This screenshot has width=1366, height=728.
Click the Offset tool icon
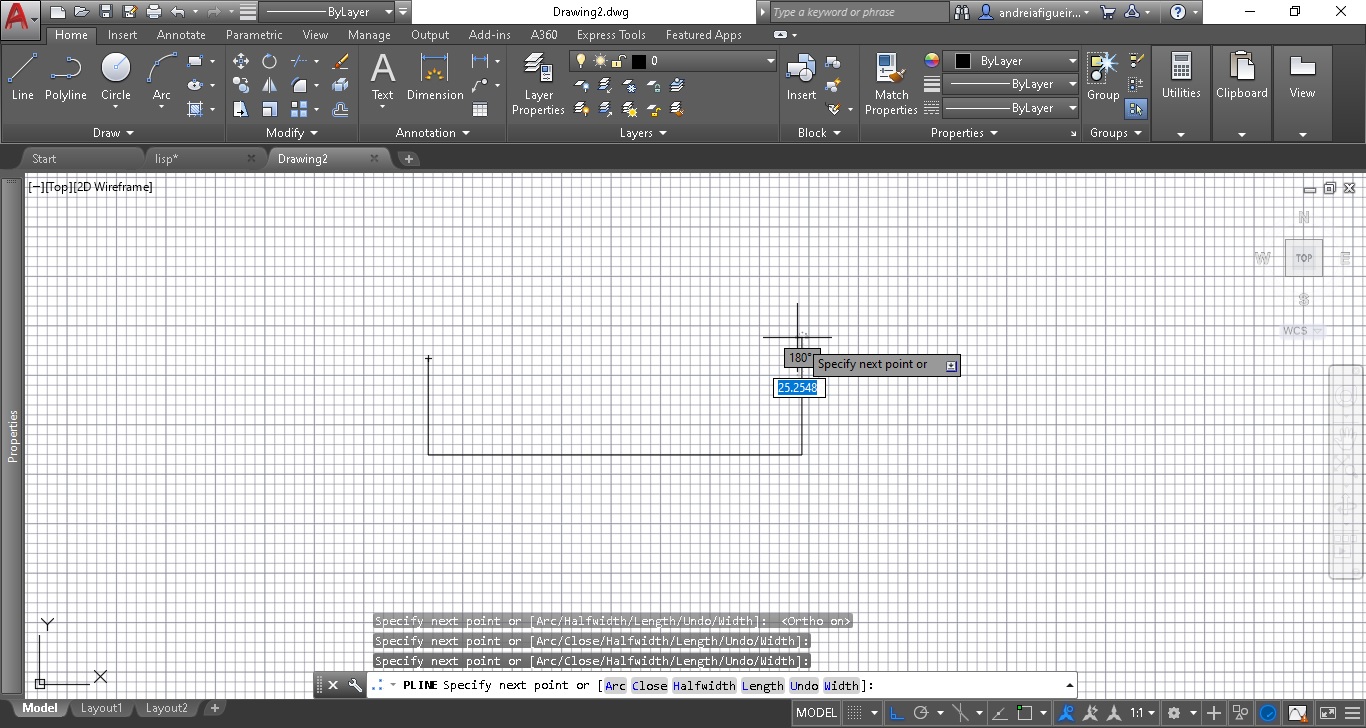tap(340, 109)
